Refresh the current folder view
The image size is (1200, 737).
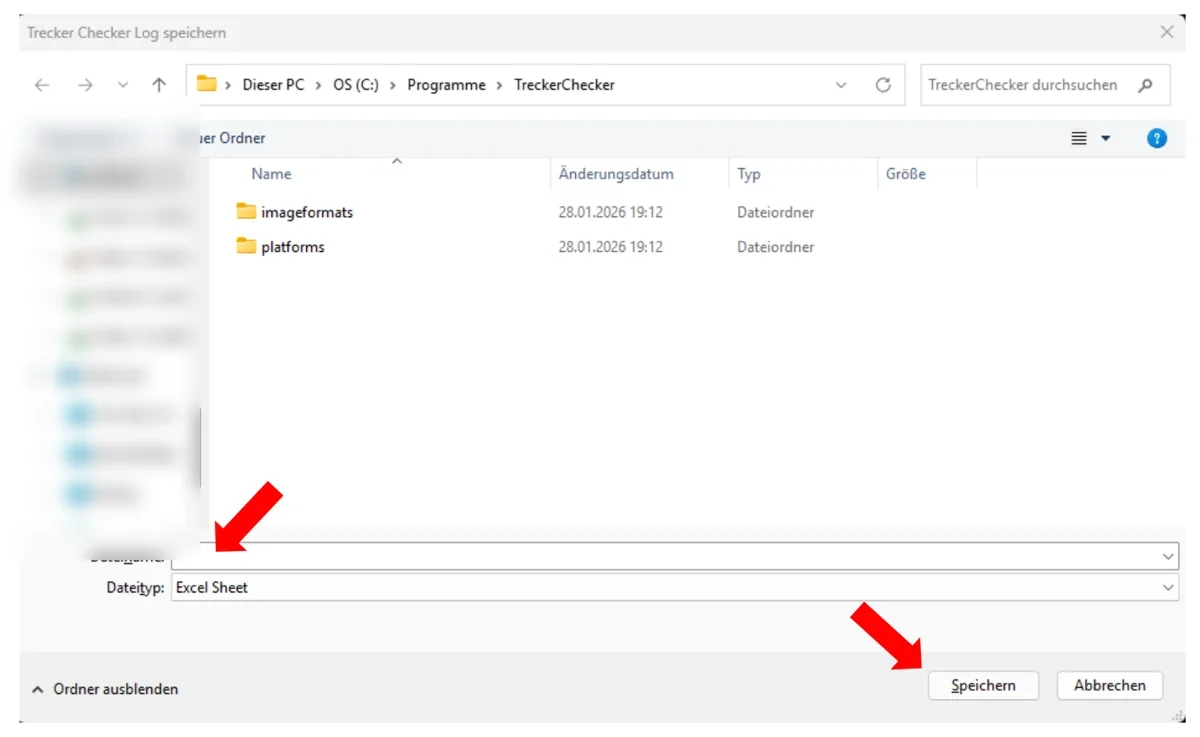883,85
